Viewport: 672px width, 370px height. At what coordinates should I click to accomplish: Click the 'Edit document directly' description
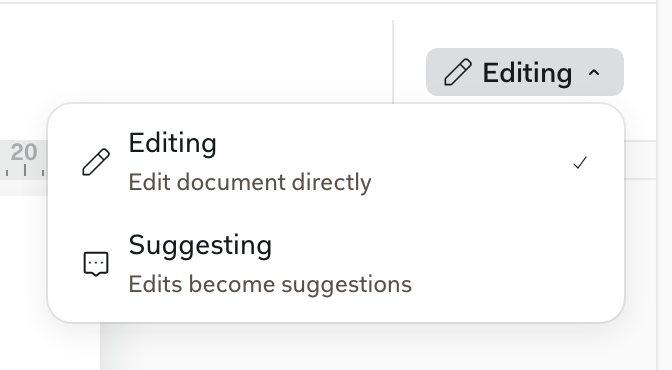click(x=250, y=182)
